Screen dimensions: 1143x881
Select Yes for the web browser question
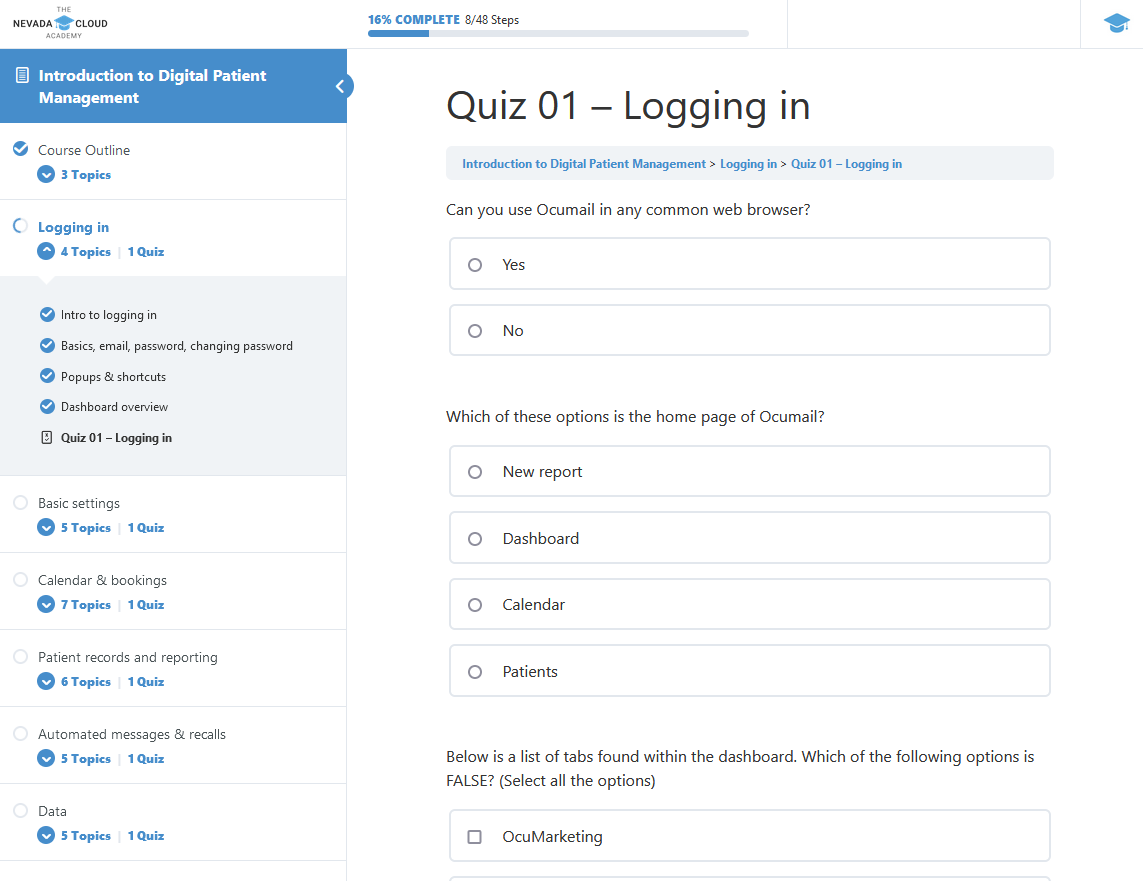[749, 264]
